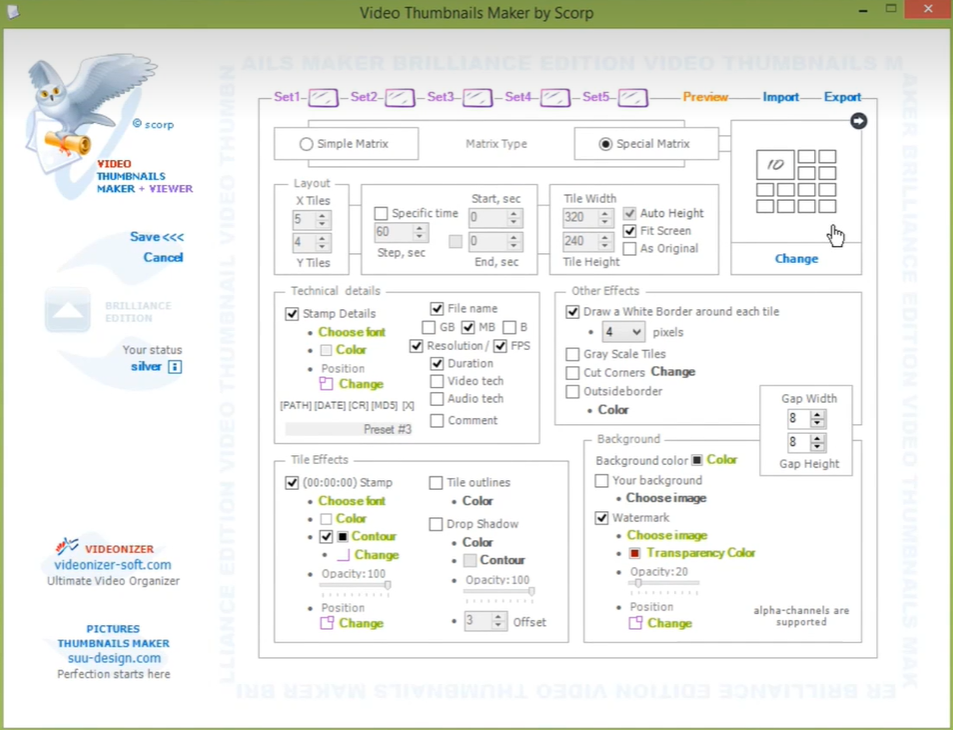Image resolution: width=953 pixels, height=730 pixels.
Task: Toggle the Stamp Details checkbox
Action: tap(292, 314)
